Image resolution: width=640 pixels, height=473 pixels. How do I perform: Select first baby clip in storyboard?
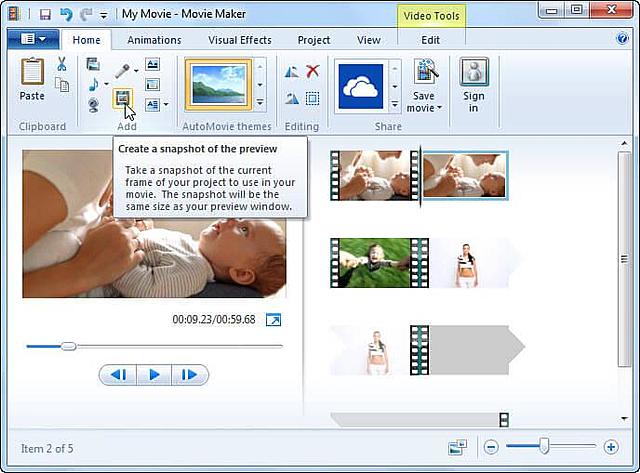click(374, 175)
